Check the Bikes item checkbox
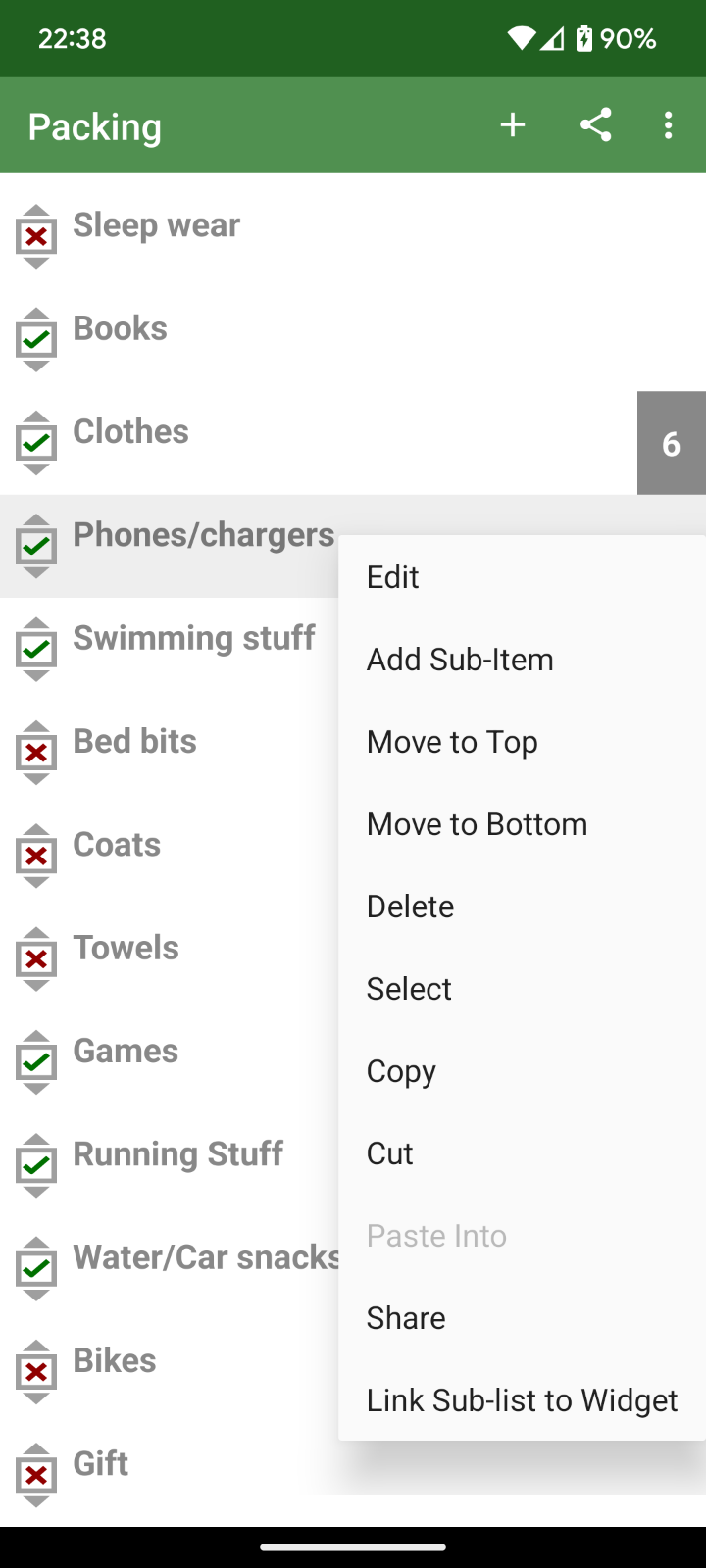This screenshot has height=1568, width=706. 36,1371
